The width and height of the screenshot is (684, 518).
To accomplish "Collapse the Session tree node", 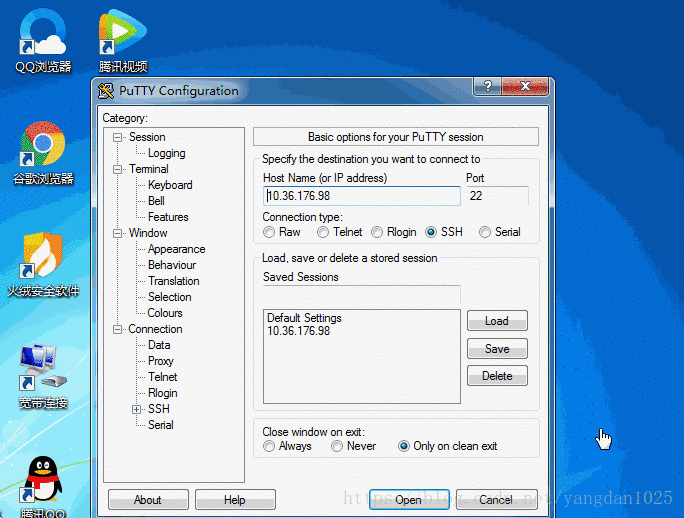I will [117, 137].
